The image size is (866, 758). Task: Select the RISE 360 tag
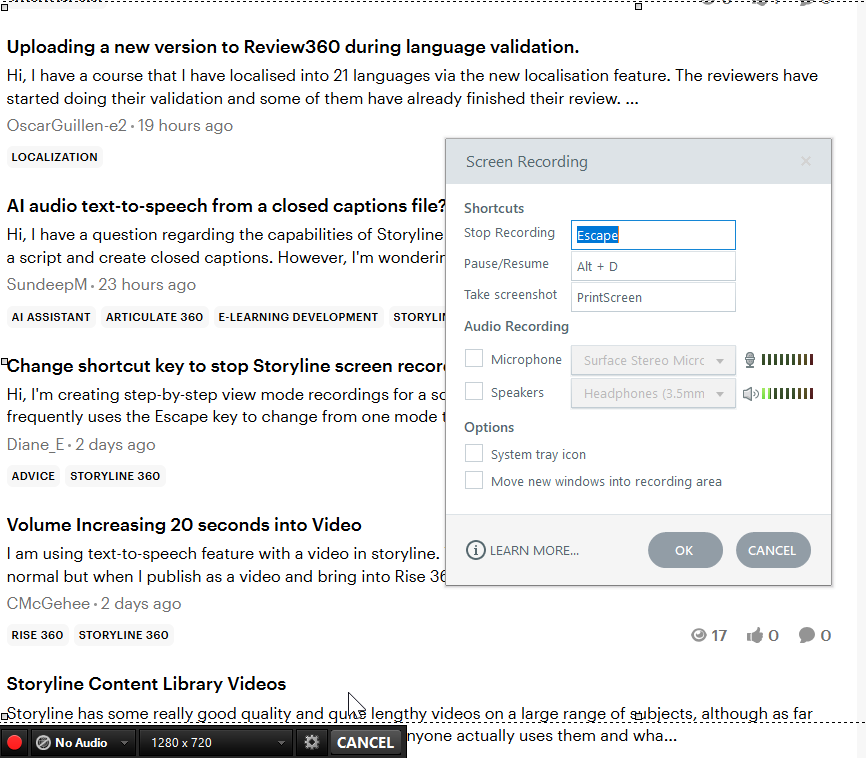click(x=38, y=635)
